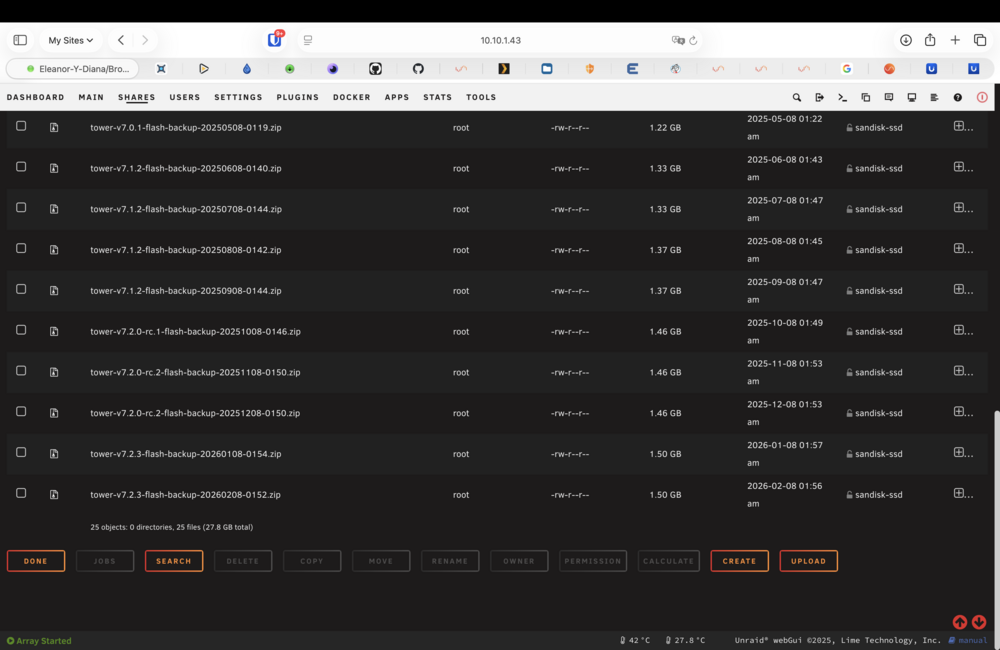
Task: Select checkbox for tower-v7.2.3-flash-backup-20260108-0154.zip
Action: click(x=21, y=452)
